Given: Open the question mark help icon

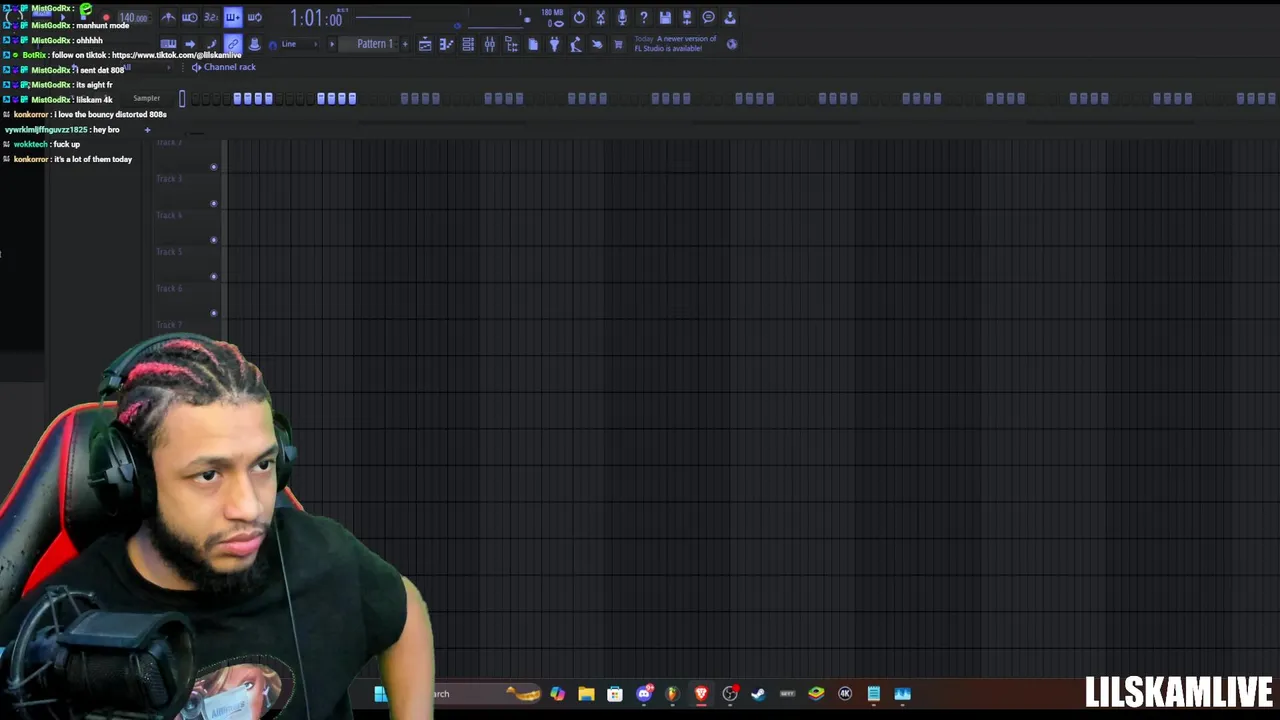Looking at the screenshot, I should [x=643, y=18].
